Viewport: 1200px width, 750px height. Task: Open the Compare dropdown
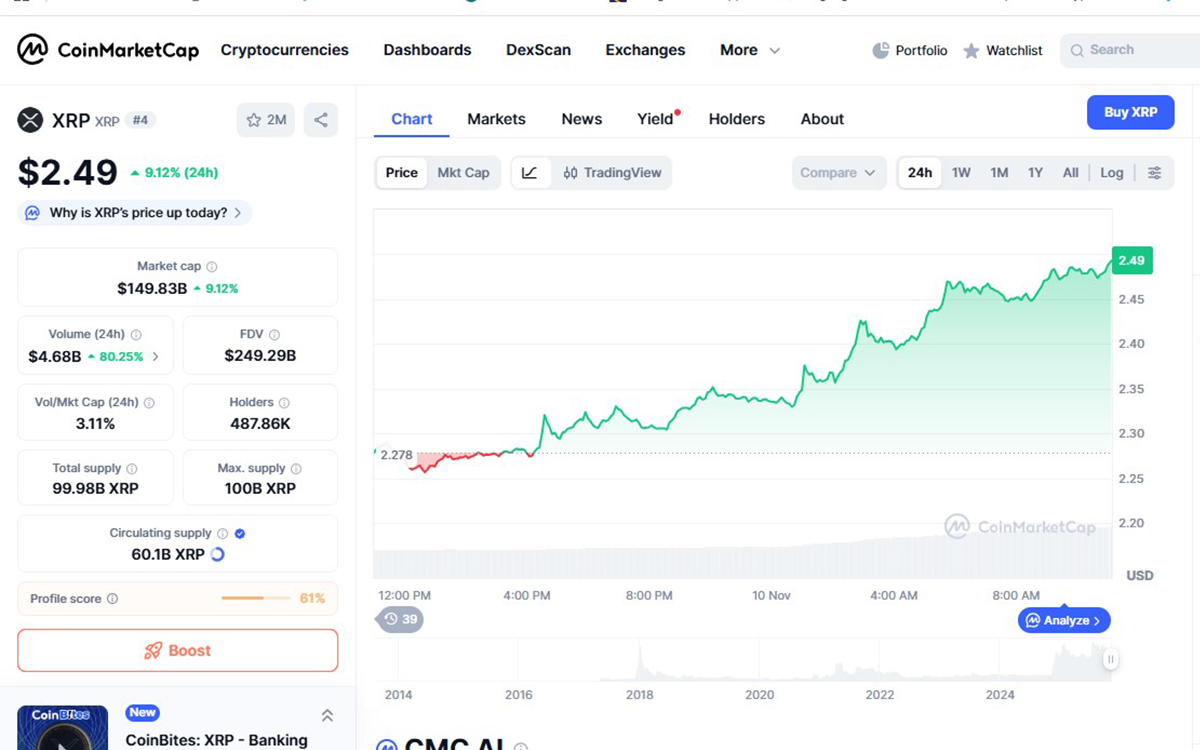tap(838, 172)
